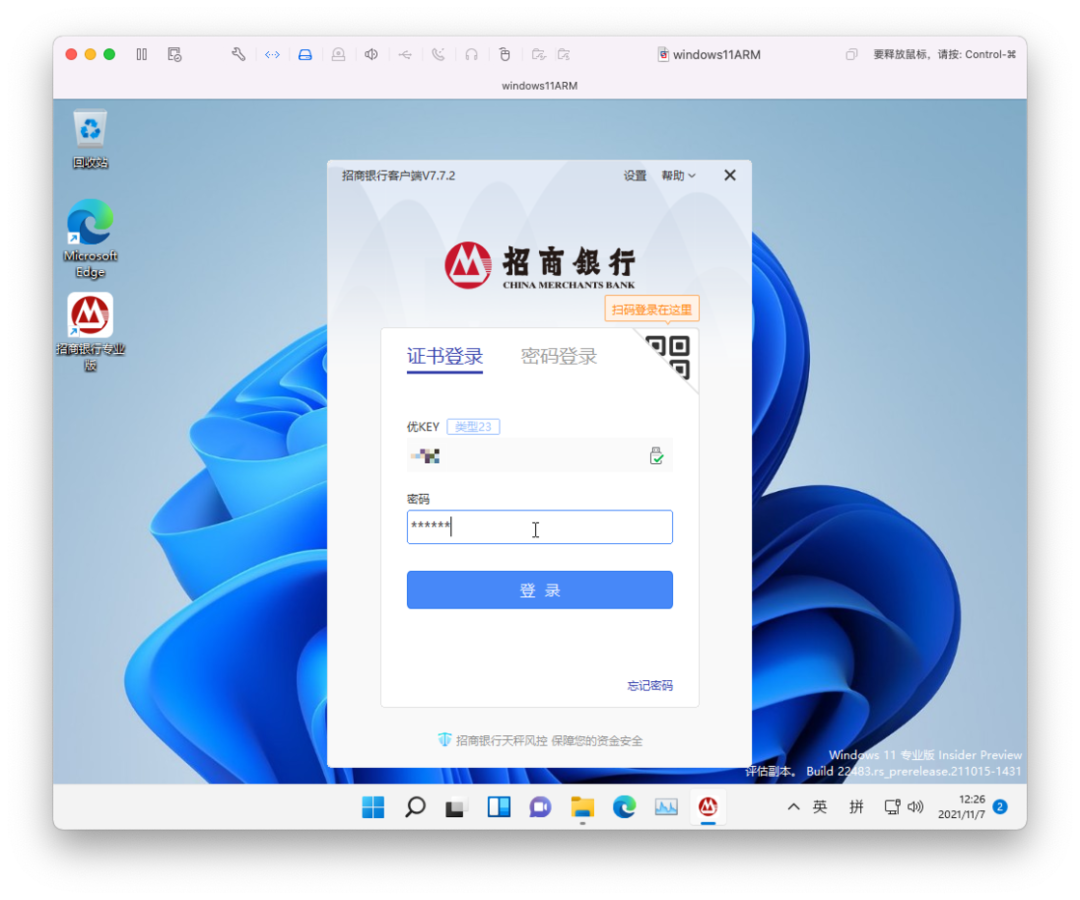Click the VM pause icon in toolbar
1080x900 pixels.
(142, 54)
